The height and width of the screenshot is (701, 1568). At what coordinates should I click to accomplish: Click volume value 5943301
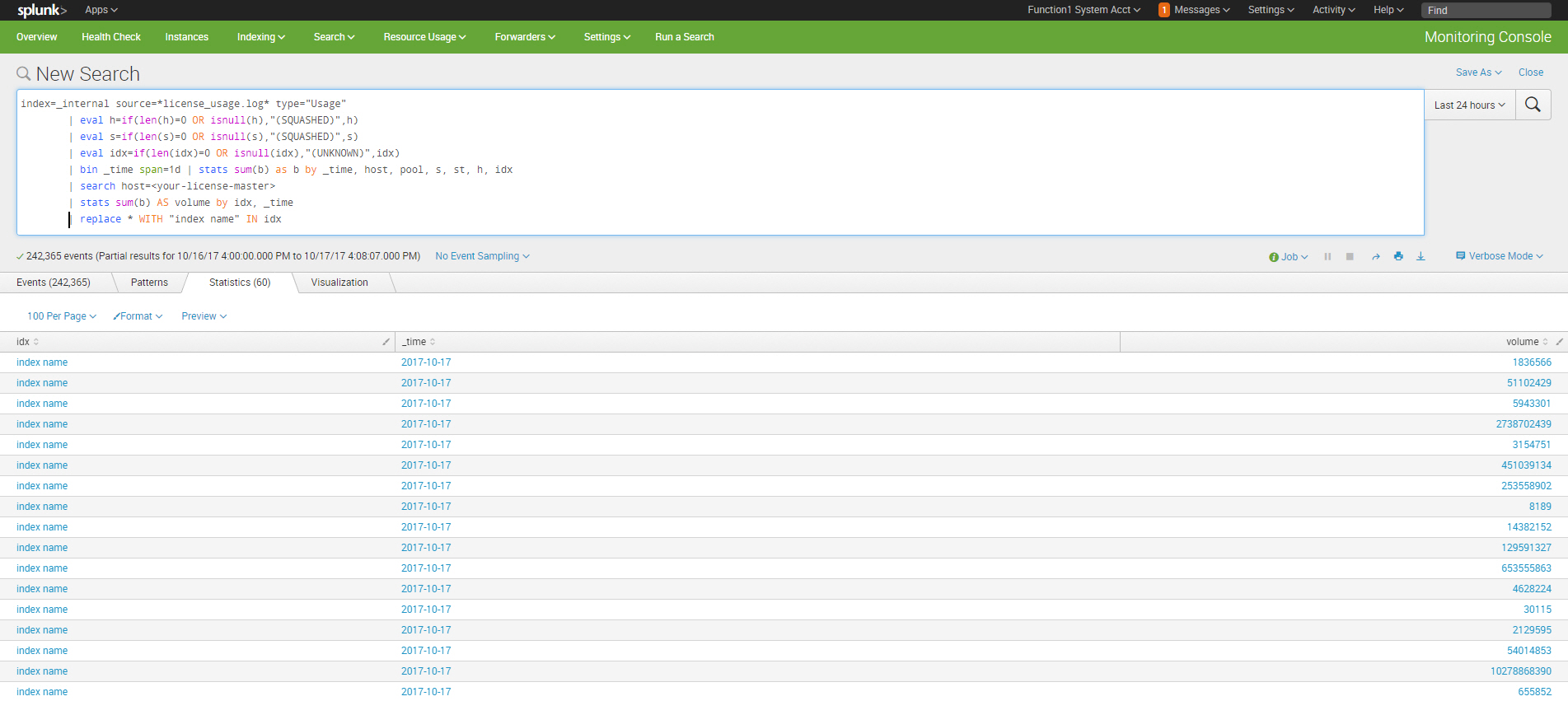coord(1532,404)
